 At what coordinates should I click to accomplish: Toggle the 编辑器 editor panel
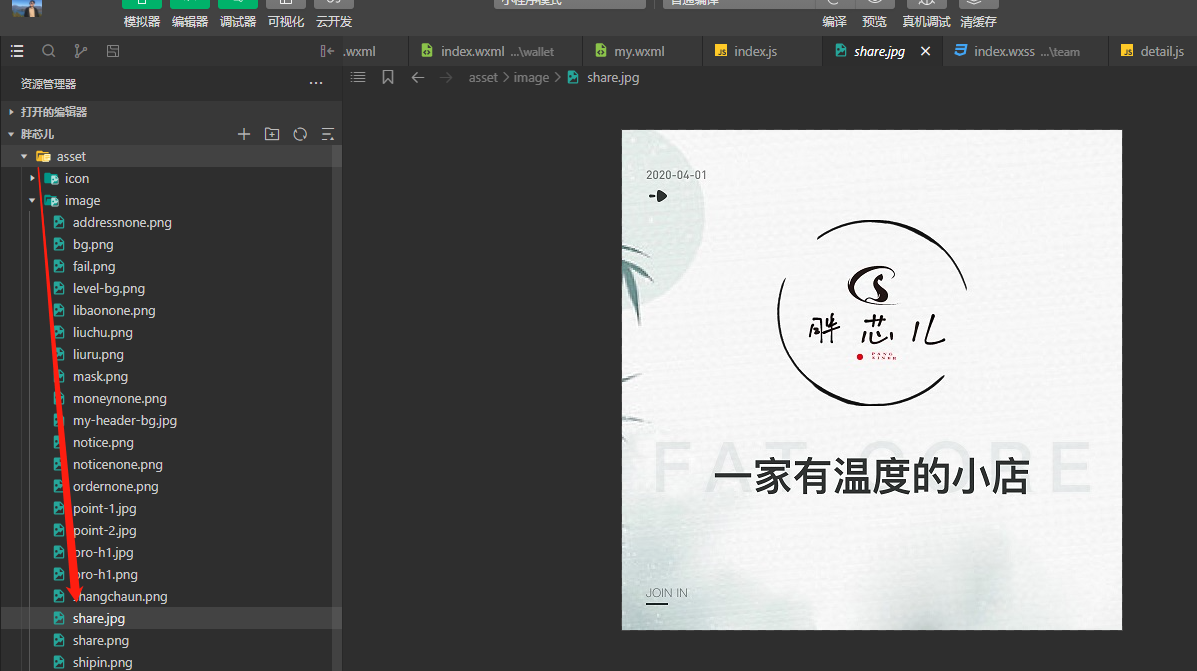pos(189,21)
